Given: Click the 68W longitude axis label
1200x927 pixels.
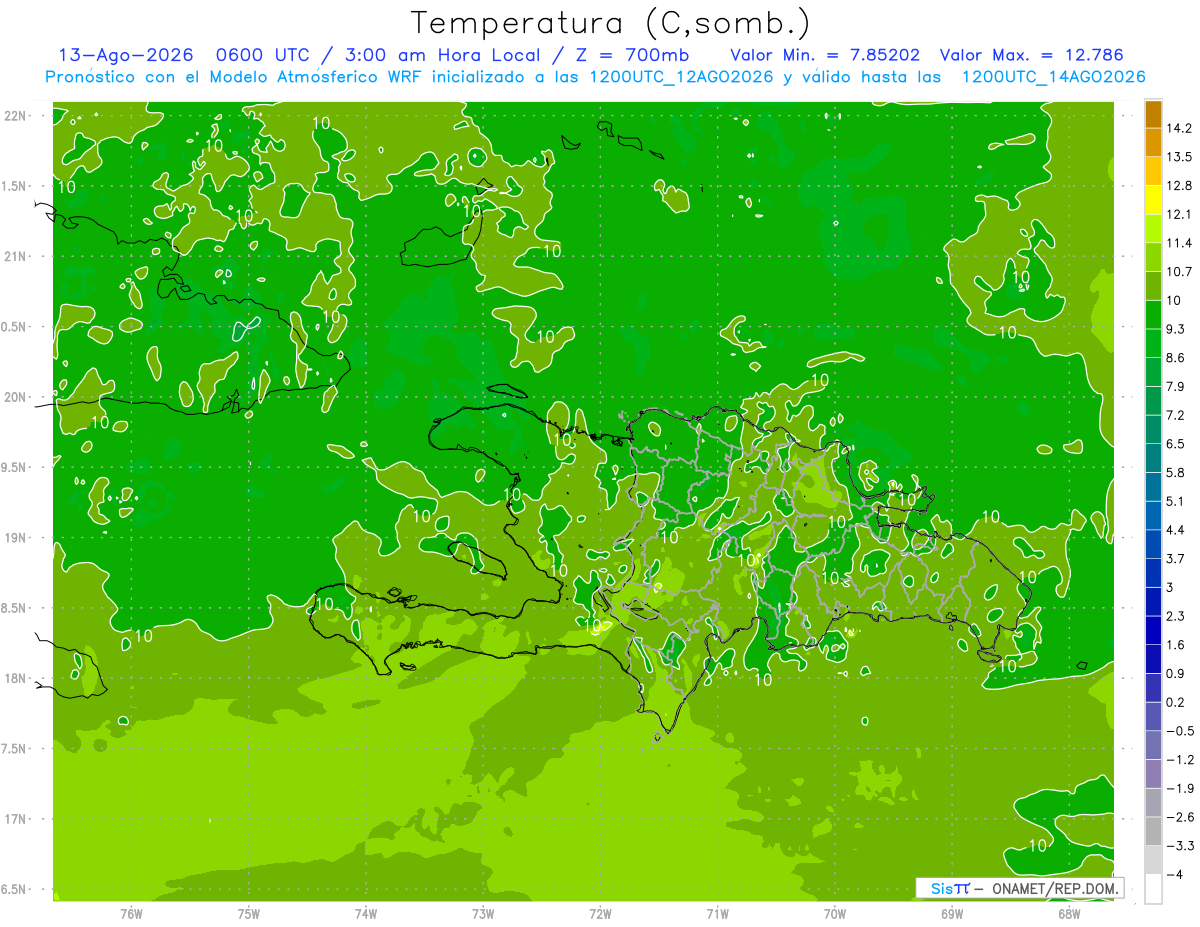Looking at the screenshot, I should point(1069,913).
